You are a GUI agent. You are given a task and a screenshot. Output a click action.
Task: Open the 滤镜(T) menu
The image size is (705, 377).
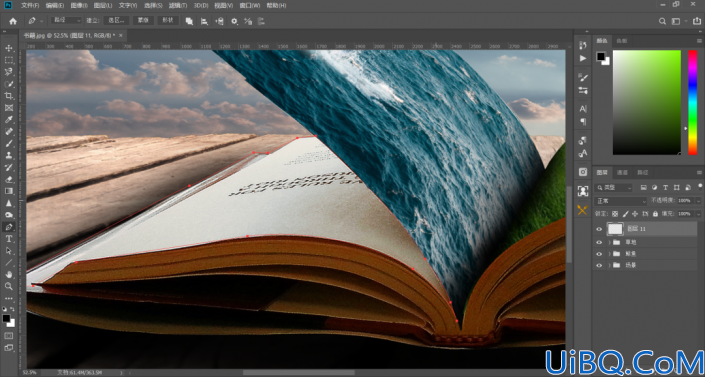coord(178,5)
